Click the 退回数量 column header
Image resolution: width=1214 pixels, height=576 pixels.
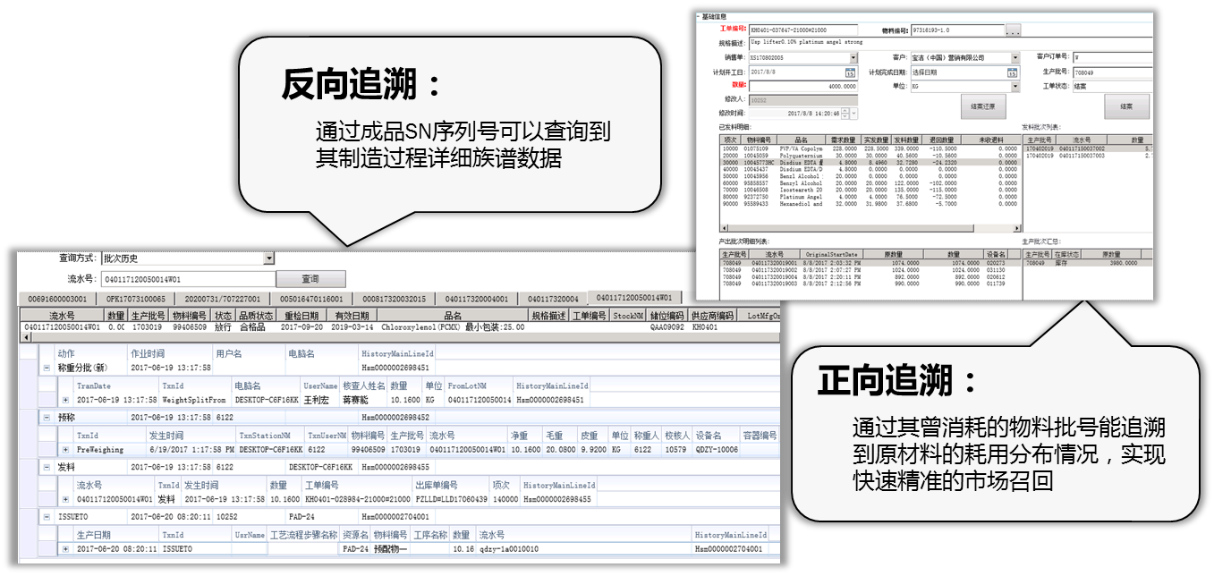point(943,140)
